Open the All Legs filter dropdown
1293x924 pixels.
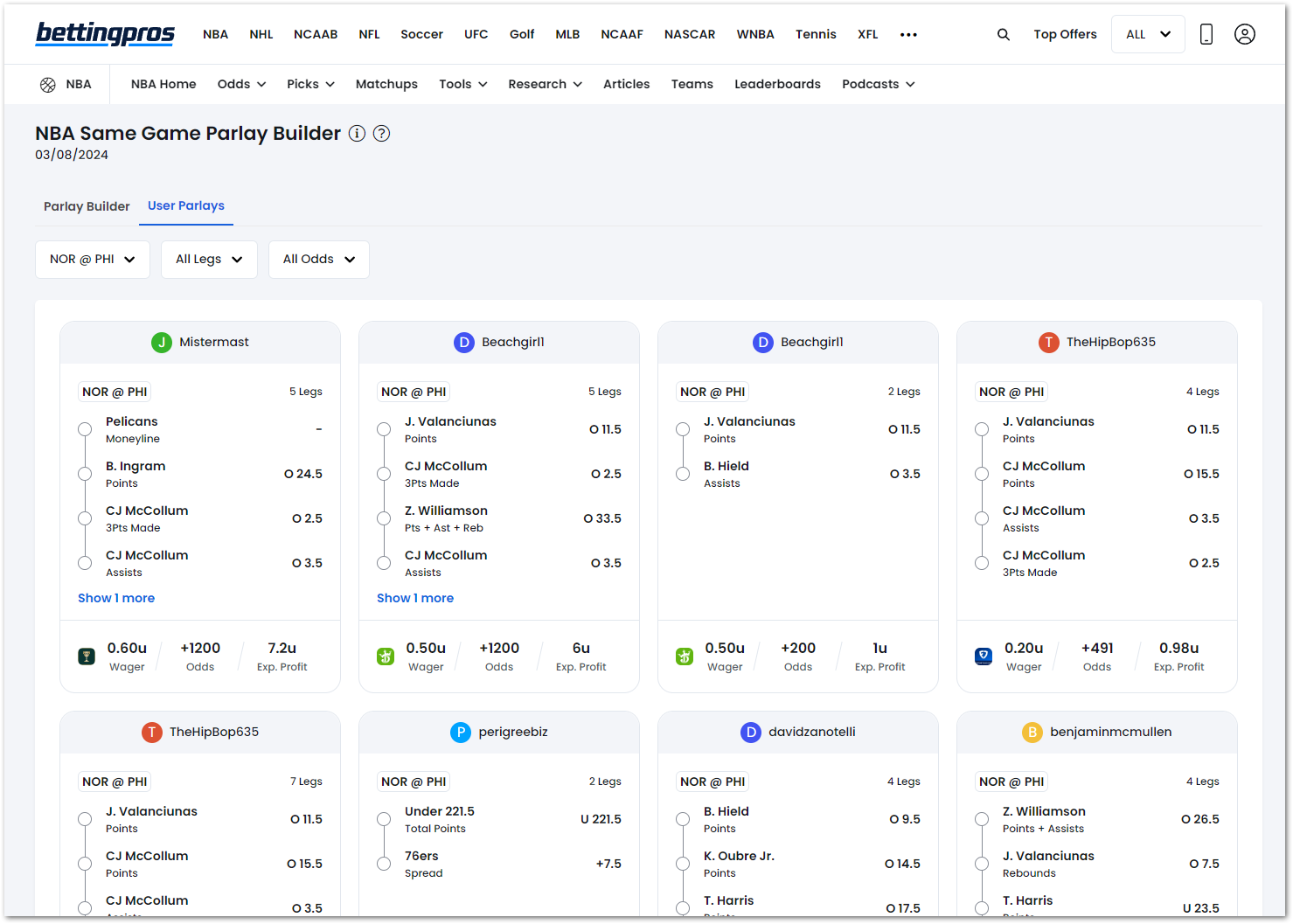tap(209, 260)
